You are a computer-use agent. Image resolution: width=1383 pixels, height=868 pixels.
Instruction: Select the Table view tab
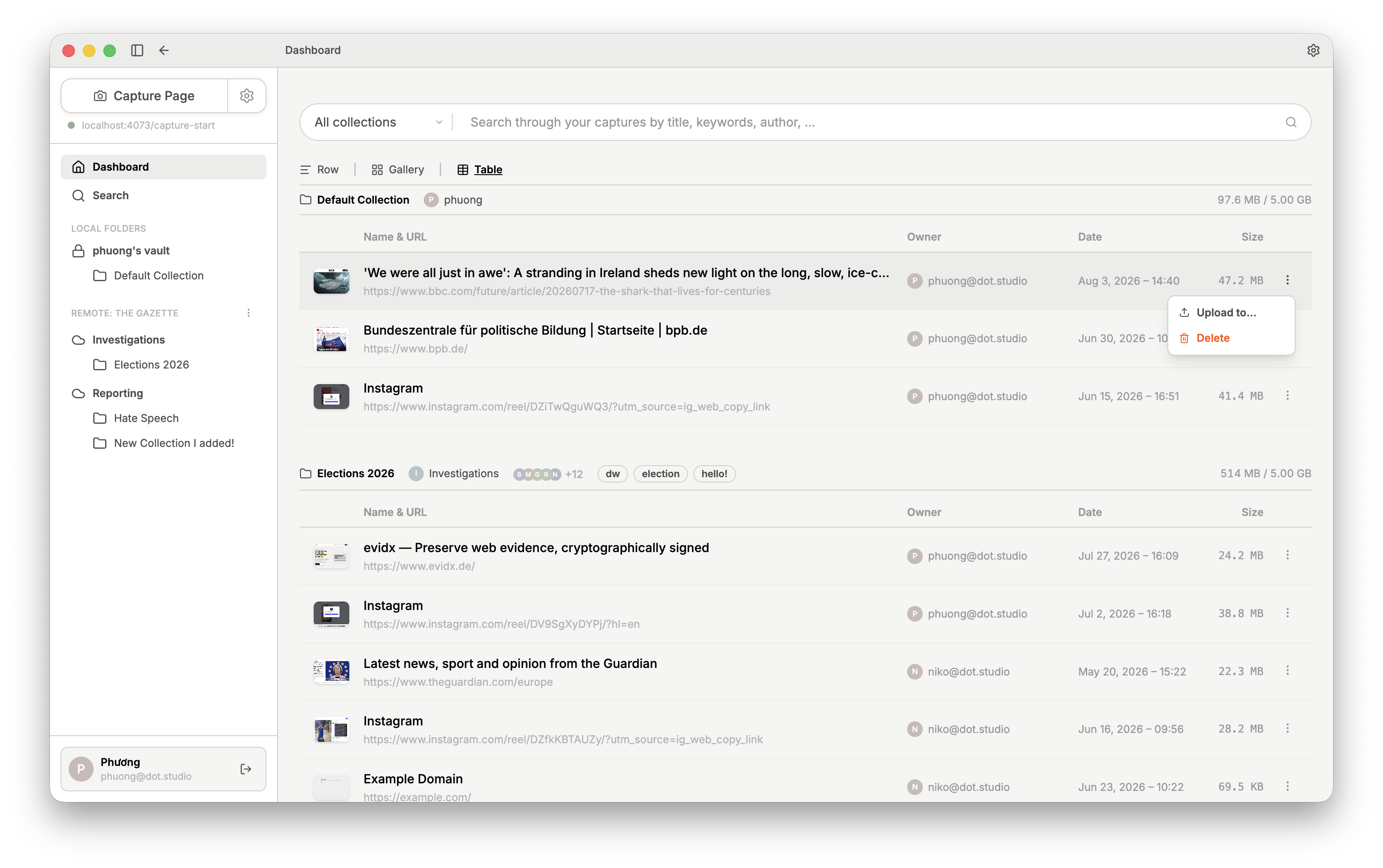[480, 170]
